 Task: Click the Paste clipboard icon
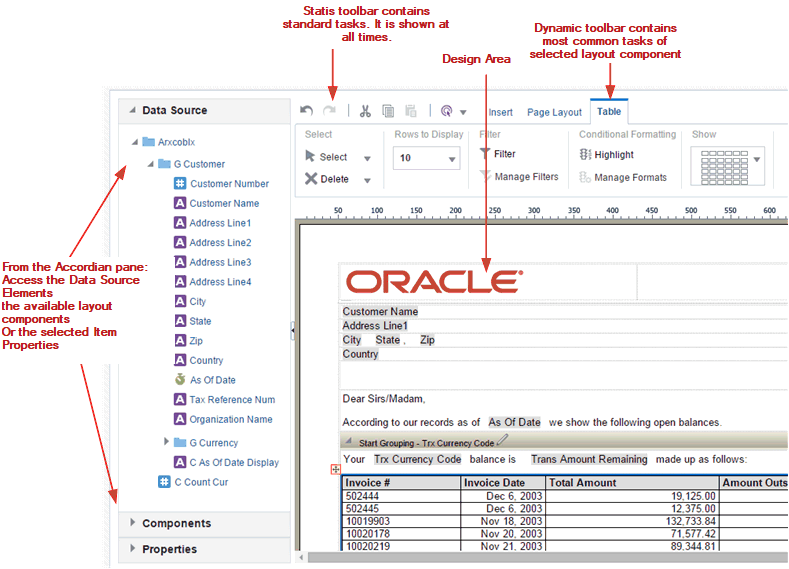(x=411, y=112)
